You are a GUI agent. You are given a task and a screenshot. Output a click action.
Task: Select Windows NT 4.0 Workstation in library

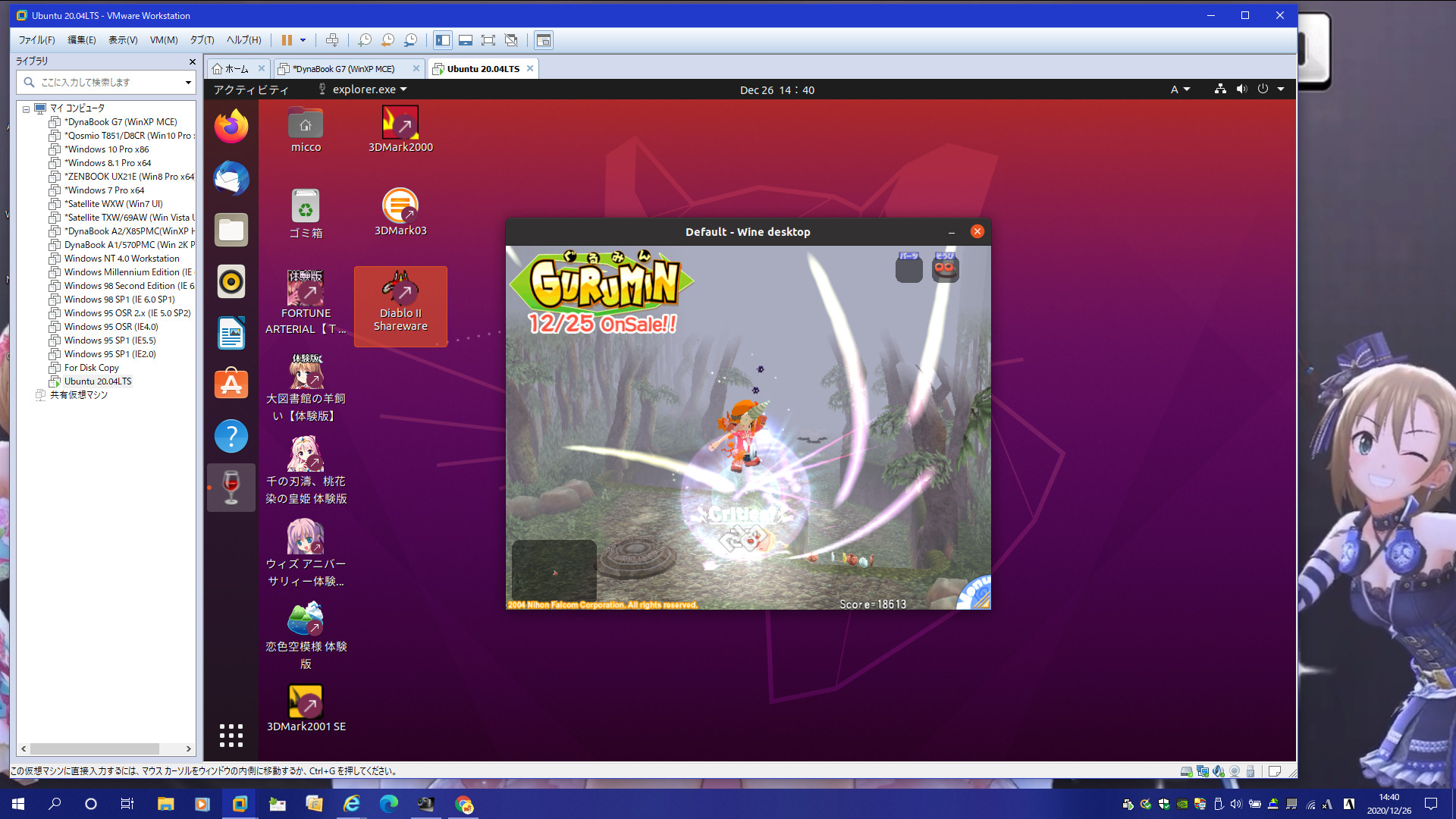121,259
